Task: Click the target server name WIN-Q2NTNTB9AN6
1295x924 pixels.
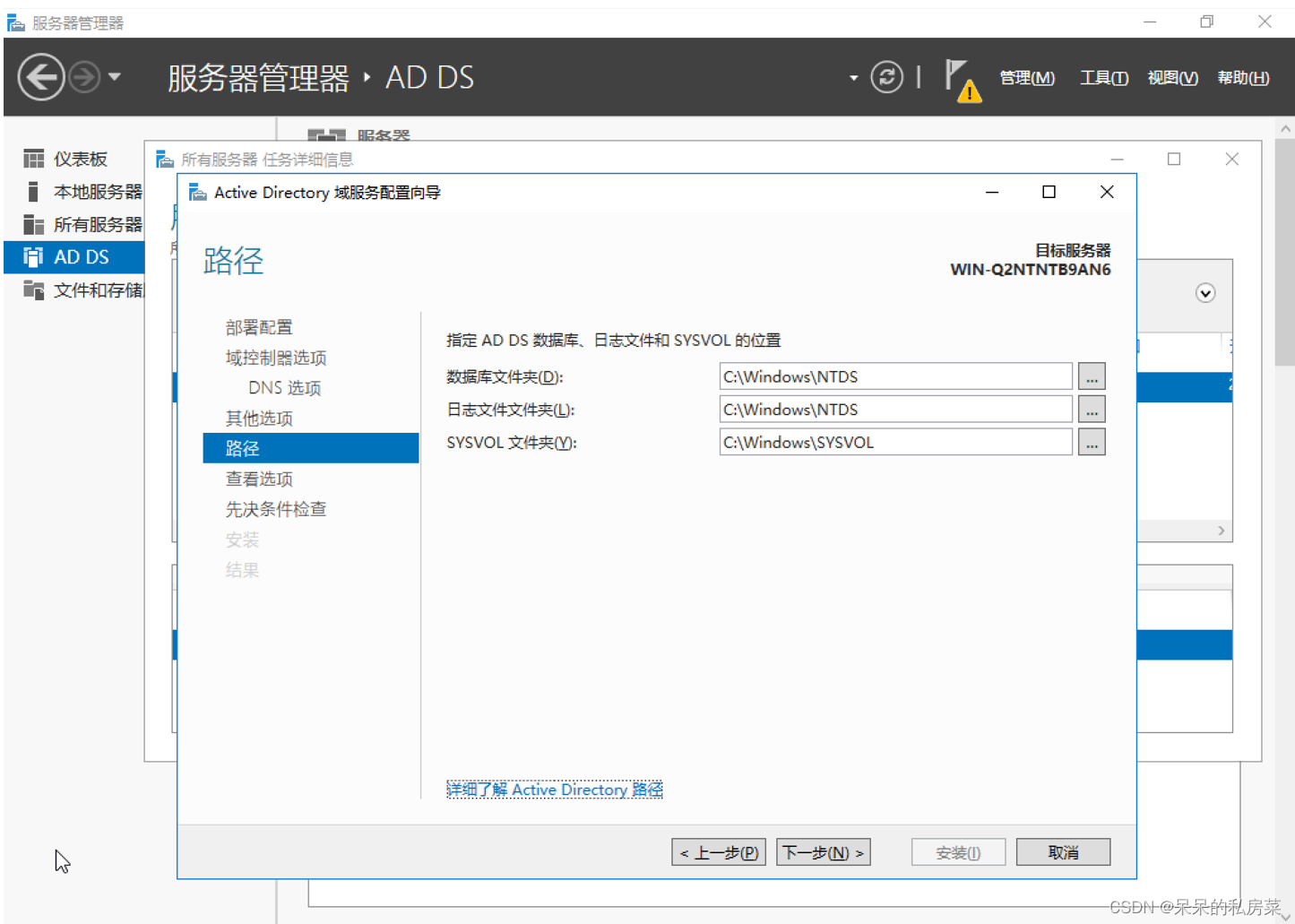Action: (x=1031, y=270)
